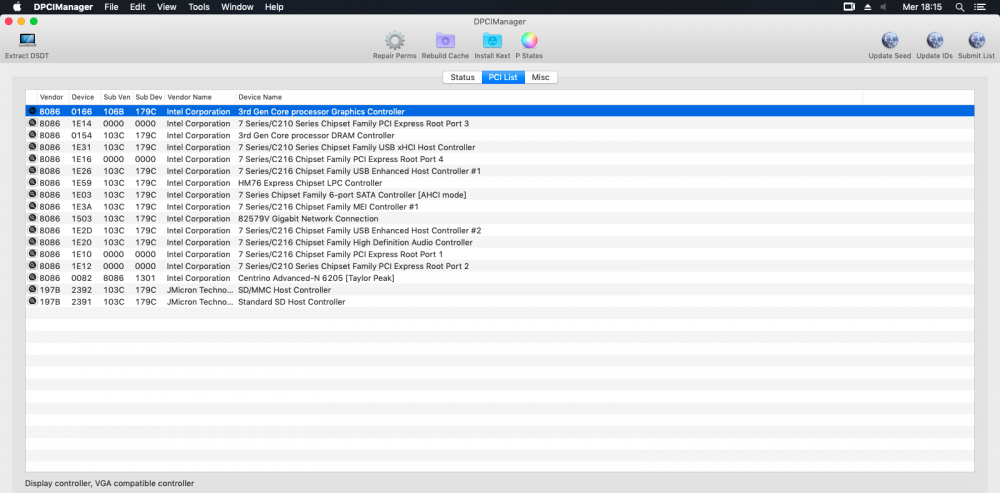Select the 3rd Gen Core processor DRAM Controller row
The image size is (1000, 493).
(500, 135)
